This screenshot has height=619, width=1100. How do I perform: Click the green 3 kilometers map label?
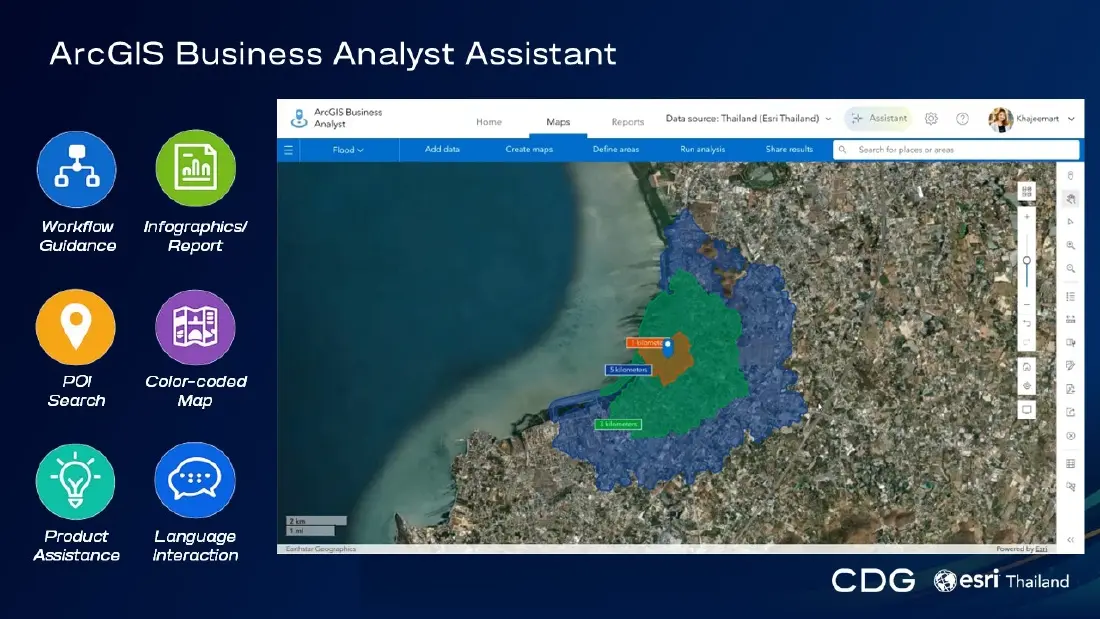pyautogui.click(x=618, y=424)
